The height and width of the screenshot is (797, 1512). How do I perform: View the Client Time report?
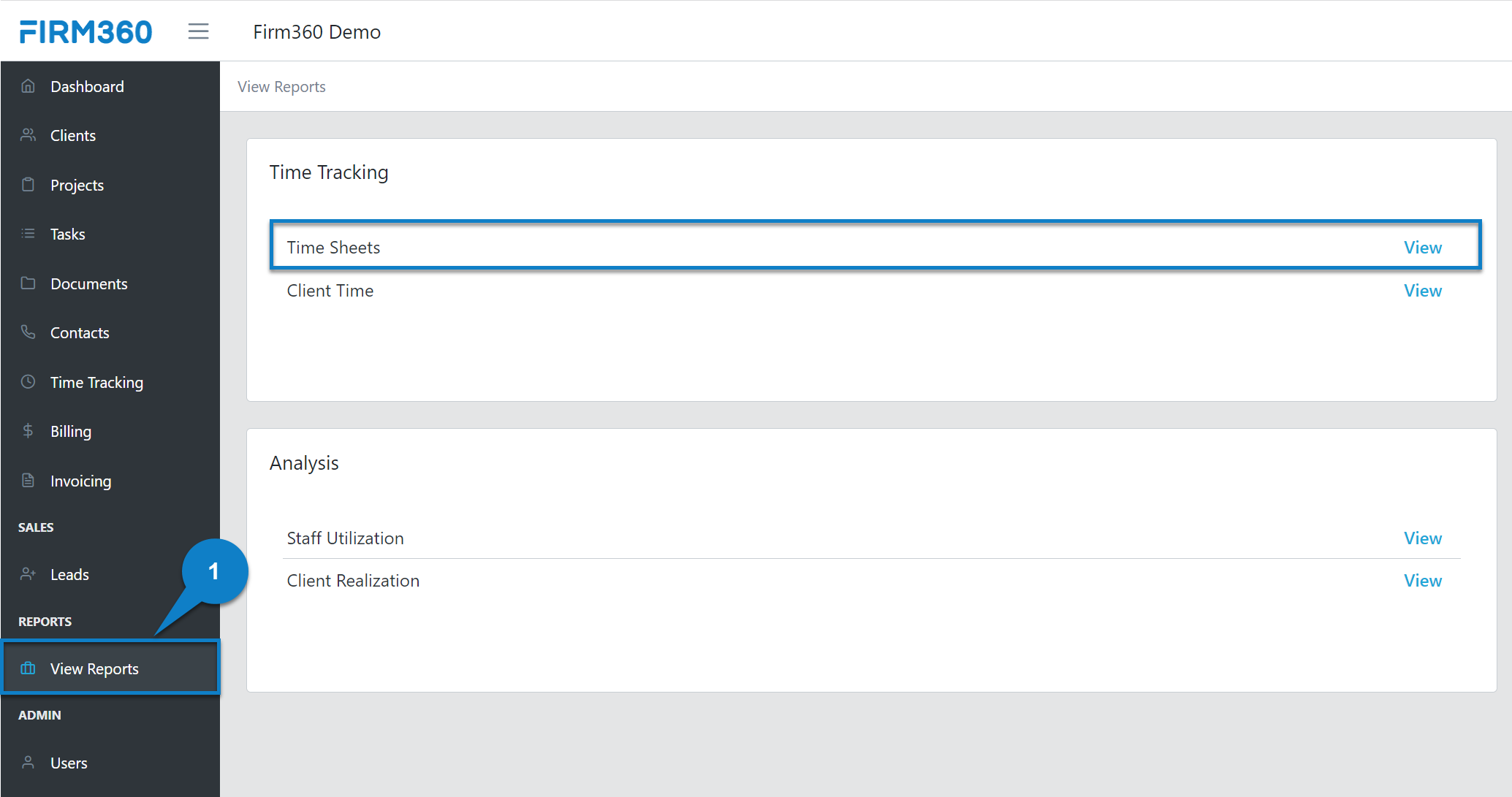point(1422,290)
